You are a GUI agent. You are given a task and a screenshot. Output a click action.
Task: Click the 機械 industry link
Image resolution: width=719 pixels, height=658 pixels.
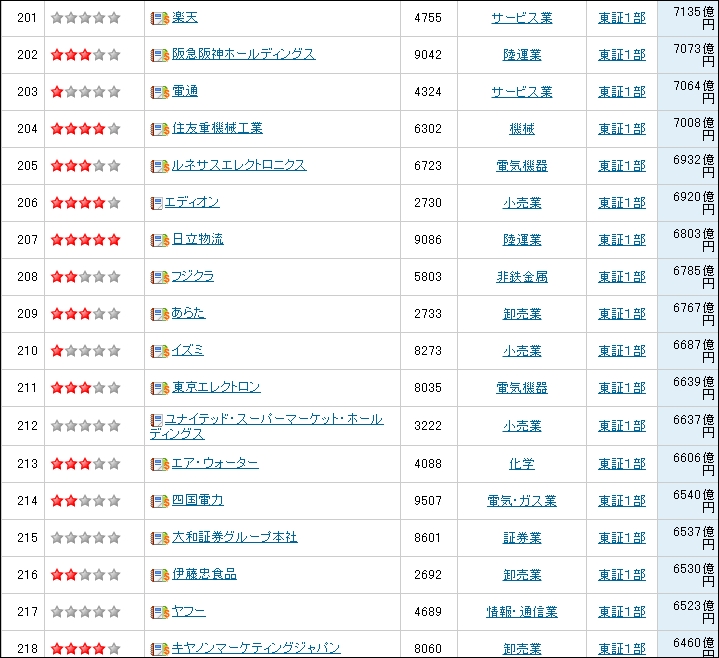[522, 129]
